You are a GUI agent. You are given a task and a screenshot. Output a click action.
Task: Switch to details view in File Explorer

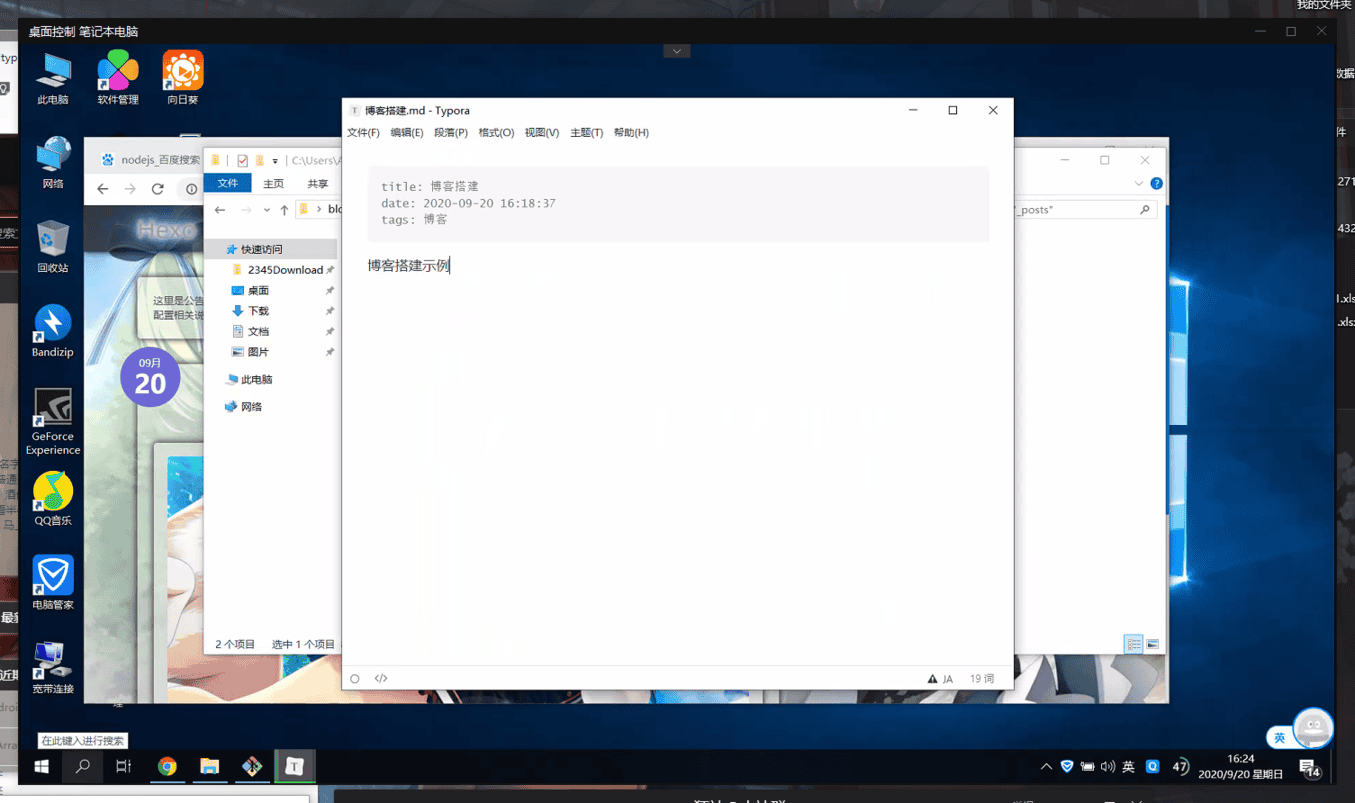[1133, 645]
